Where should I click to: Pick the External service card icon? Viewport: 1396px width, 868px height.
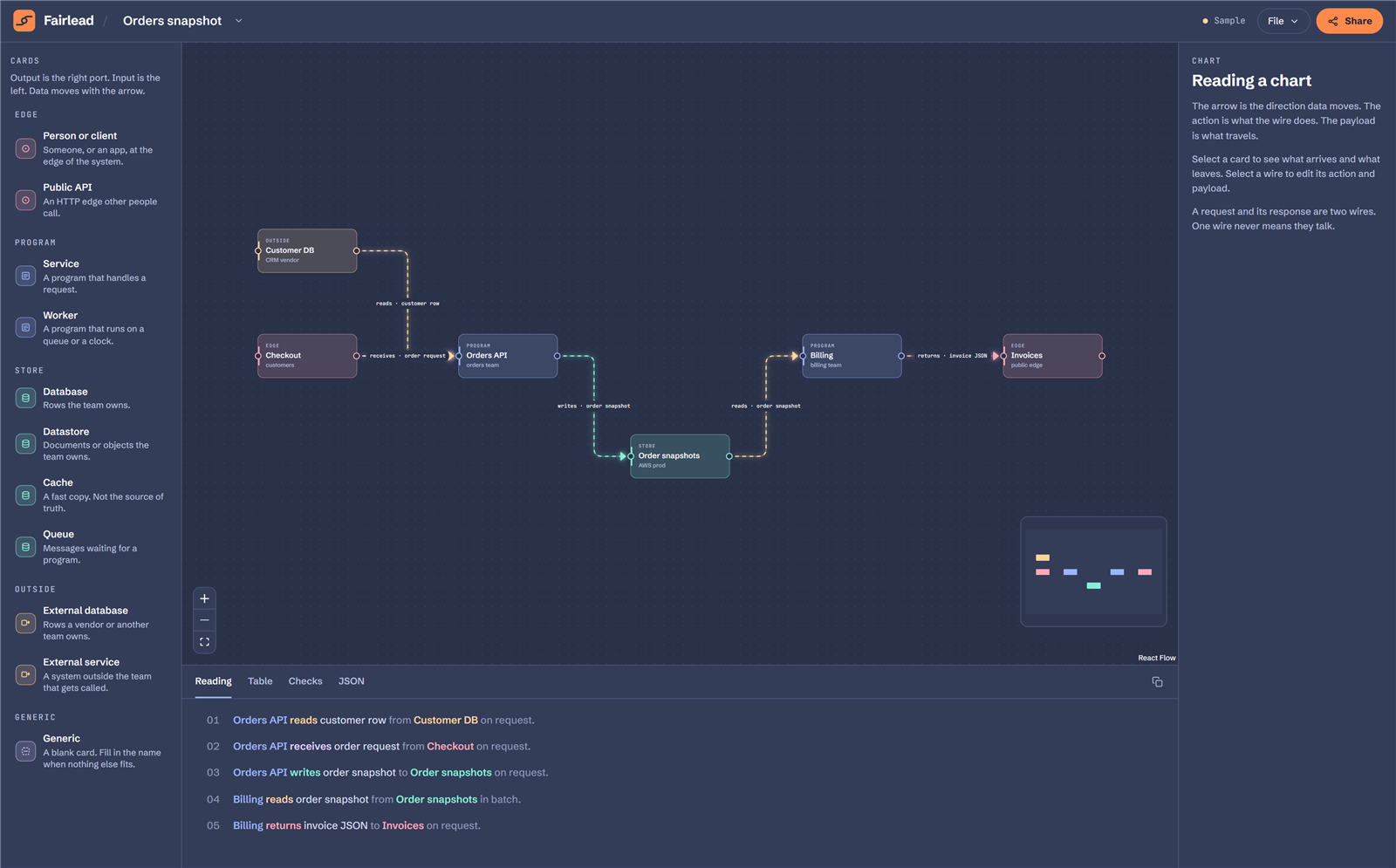pyautogui.click(x=26, y=674)
